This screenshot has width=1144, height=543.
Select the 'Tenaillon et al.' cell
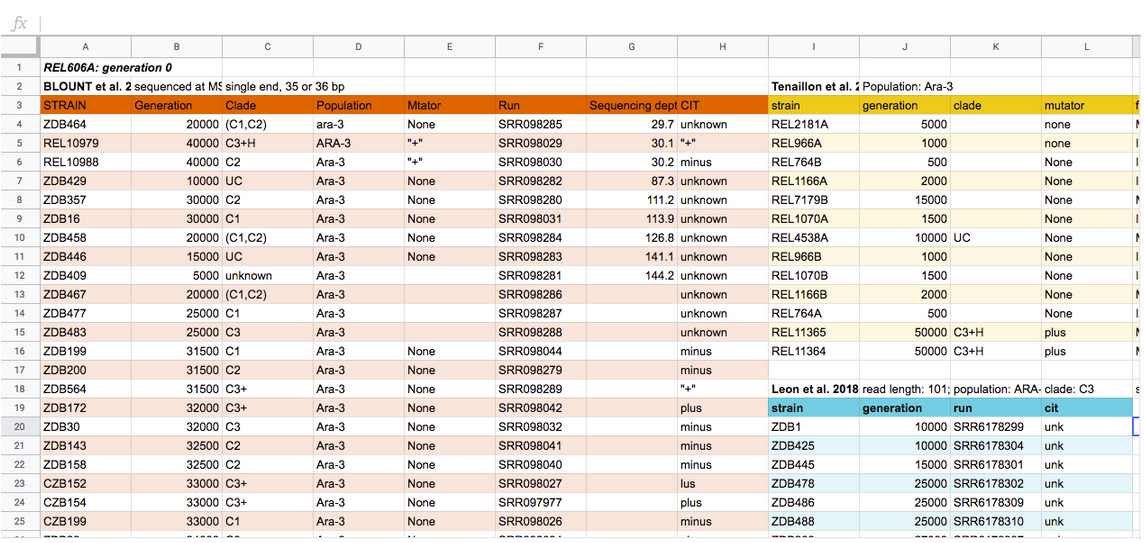tap(813, 87)
